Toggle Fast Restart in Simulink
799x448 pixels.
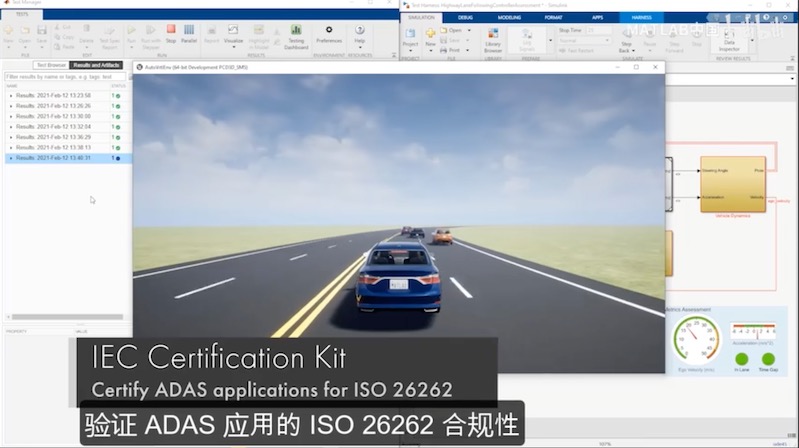[576, 51]
